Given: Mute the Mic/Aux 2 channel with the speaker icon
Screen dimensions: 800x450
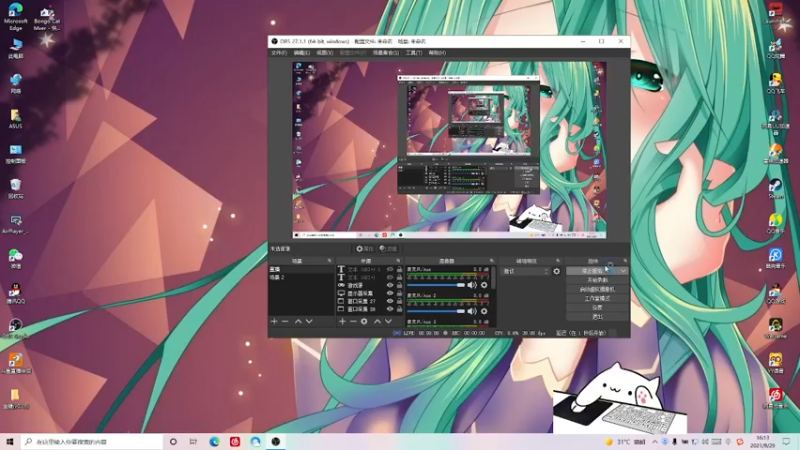Looking at the screenshot, I should click(x=472, y=311).
